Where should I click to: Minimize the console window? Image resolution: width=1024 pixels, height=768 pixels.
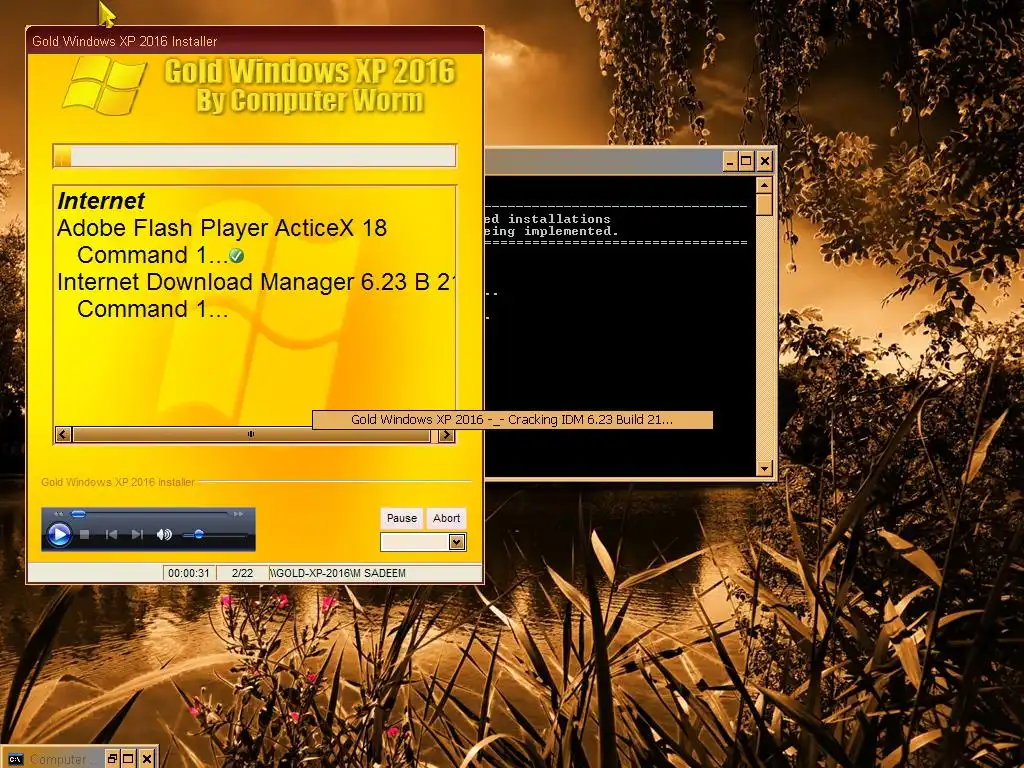tap(731, 161)
